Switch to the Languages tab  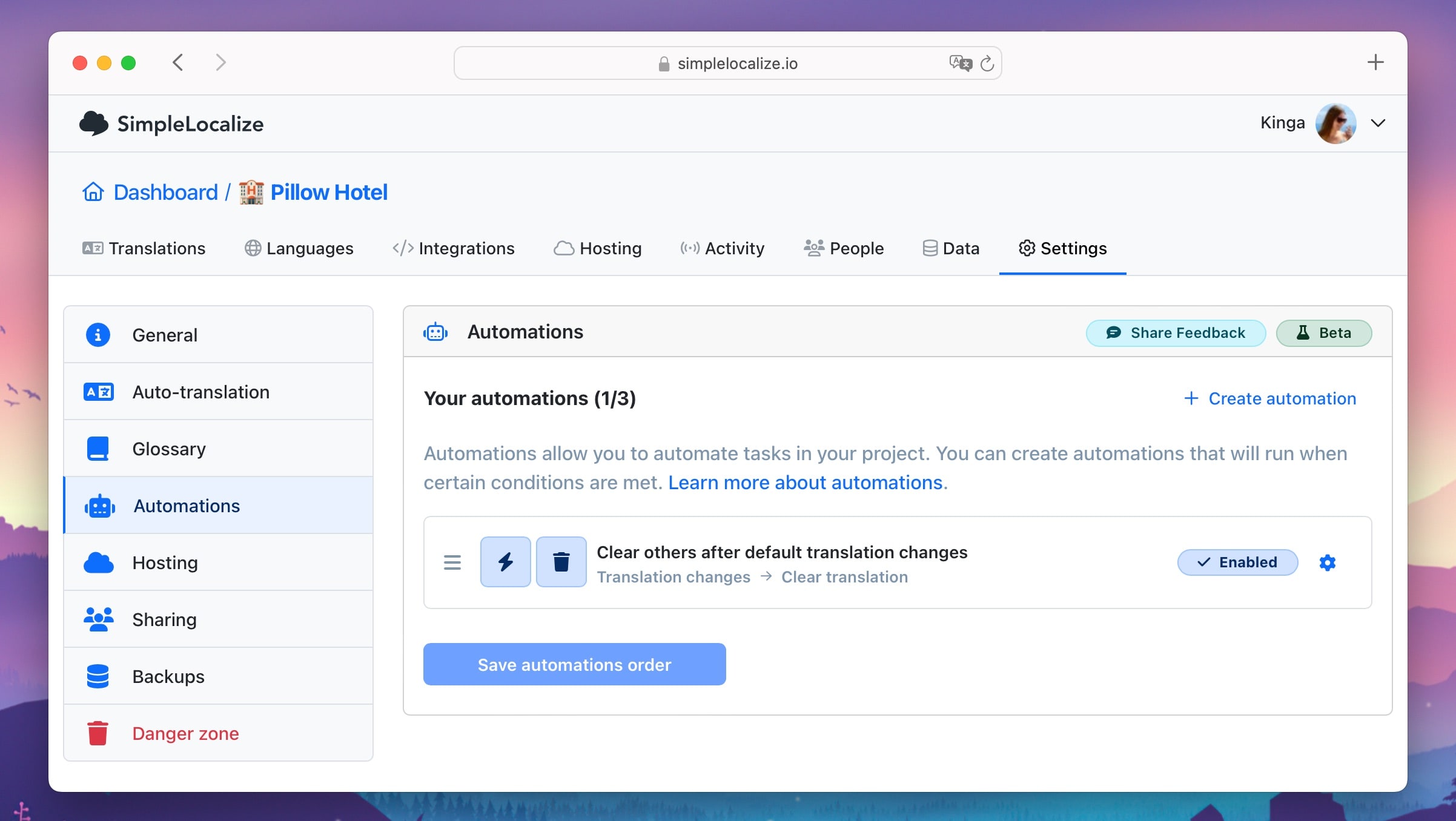(299, 248)
